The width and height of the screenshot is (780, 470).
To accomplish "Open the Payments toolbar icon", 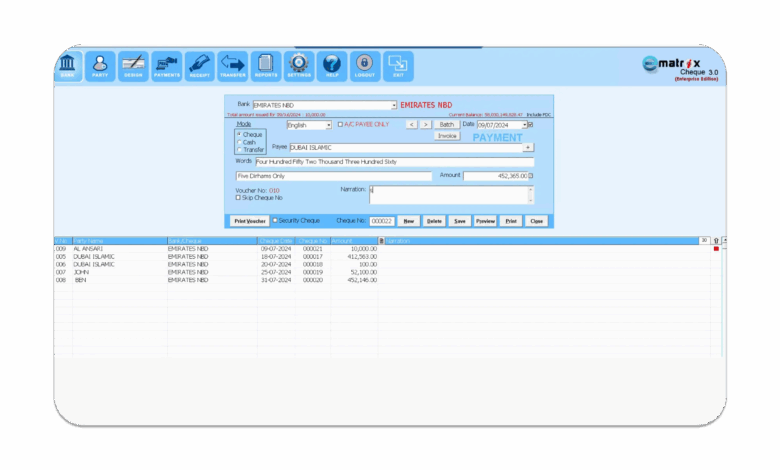I will pyautogui.click(x=167, y=66).
